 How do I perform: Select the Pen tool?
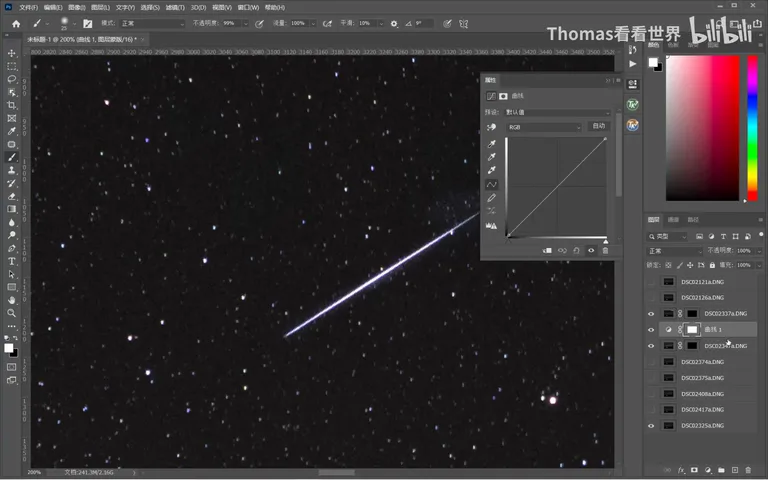pos(12,248)
